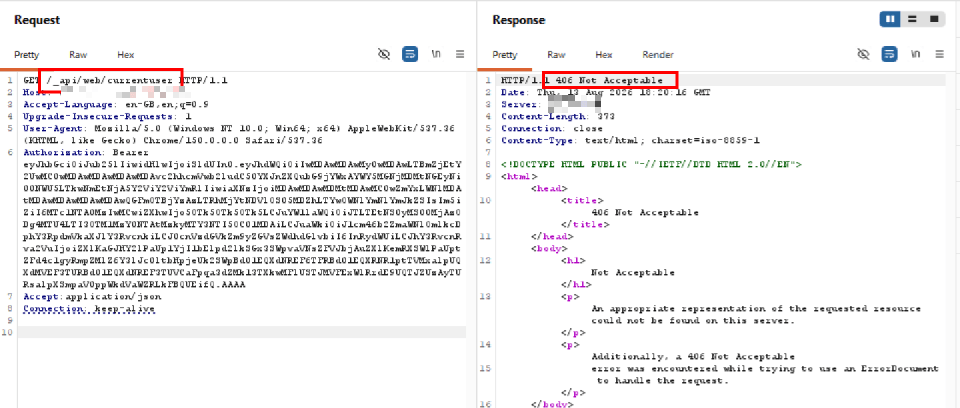Click the Connection: keep-alive header
This screenshot has height=408, width=960.
coord(89,309)
